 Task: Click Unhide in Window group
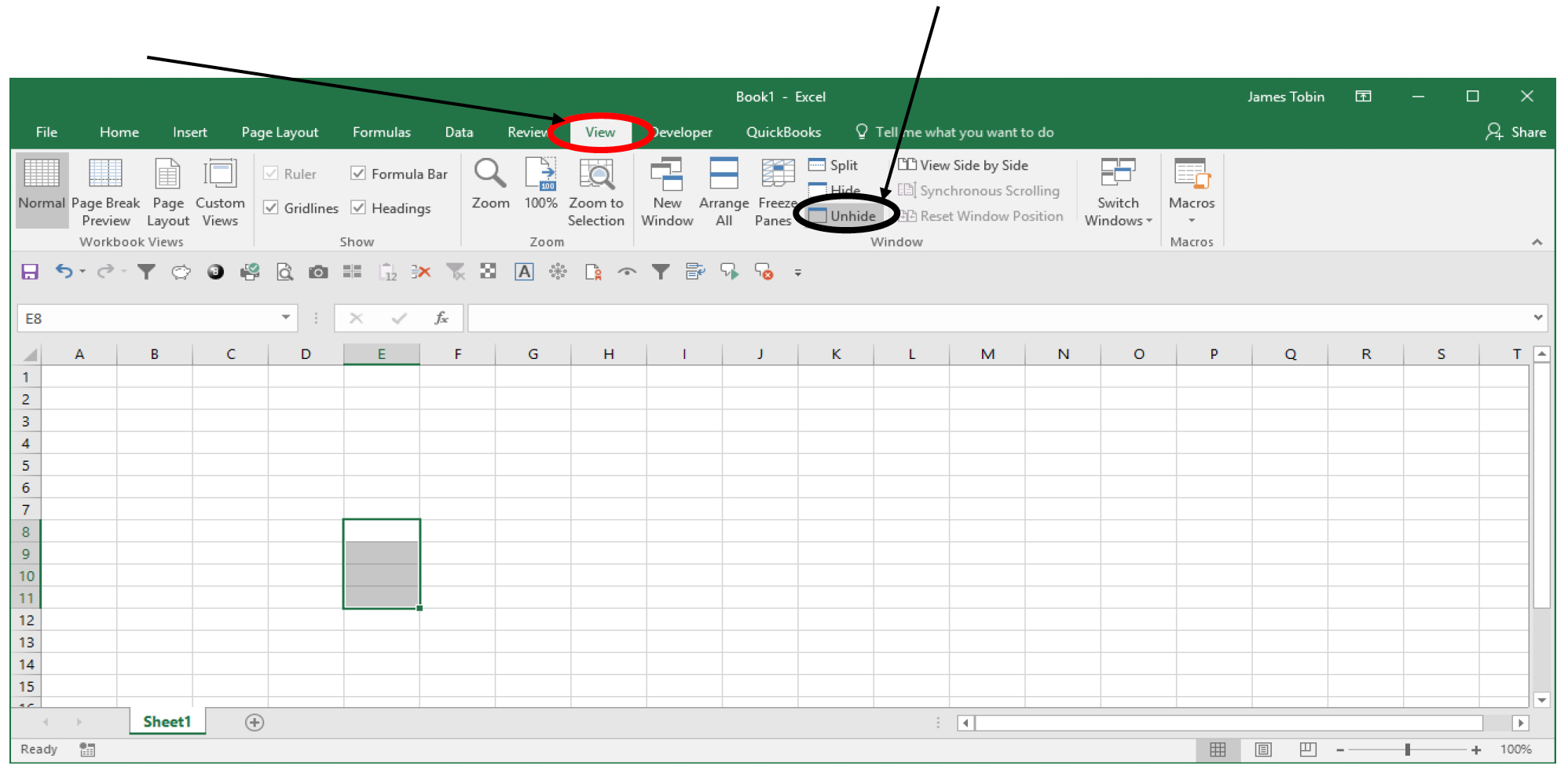click(x=842, y=215)
